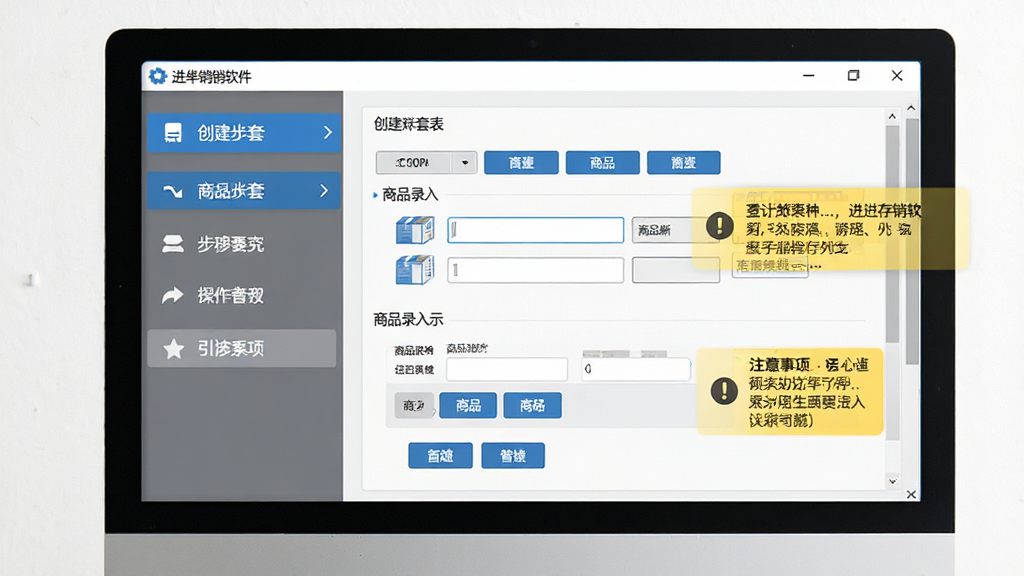Click the 商品录入示 section heading
This screenshot has height=576, width=1024.
[x=408, y=319]
